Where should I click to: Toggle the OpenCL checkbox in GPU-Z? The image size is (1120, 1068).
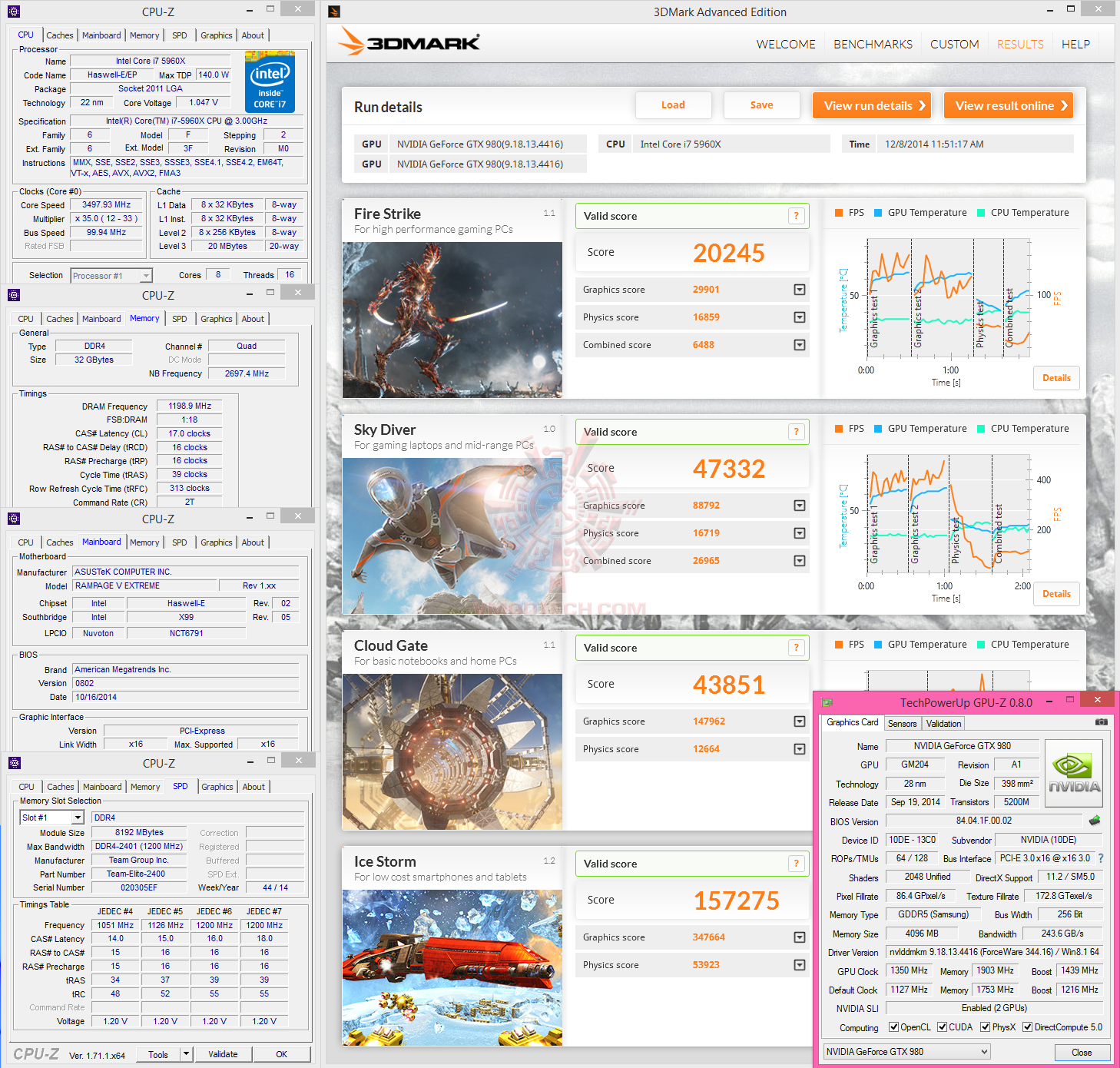click(893, 1027)
